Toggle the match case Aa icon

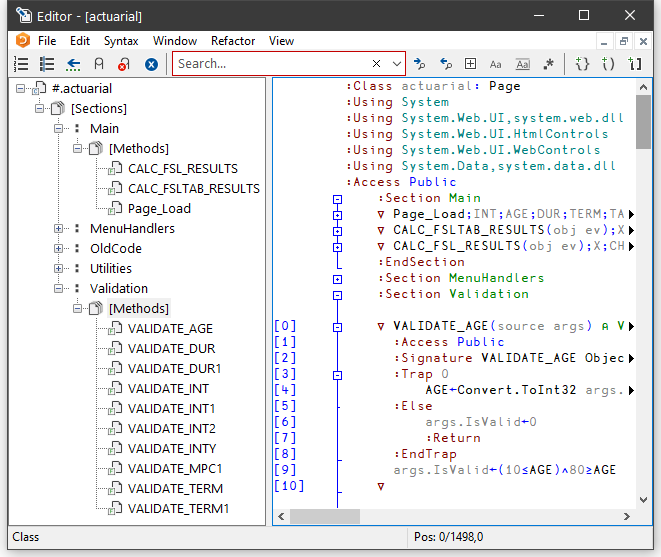(496, 64)
